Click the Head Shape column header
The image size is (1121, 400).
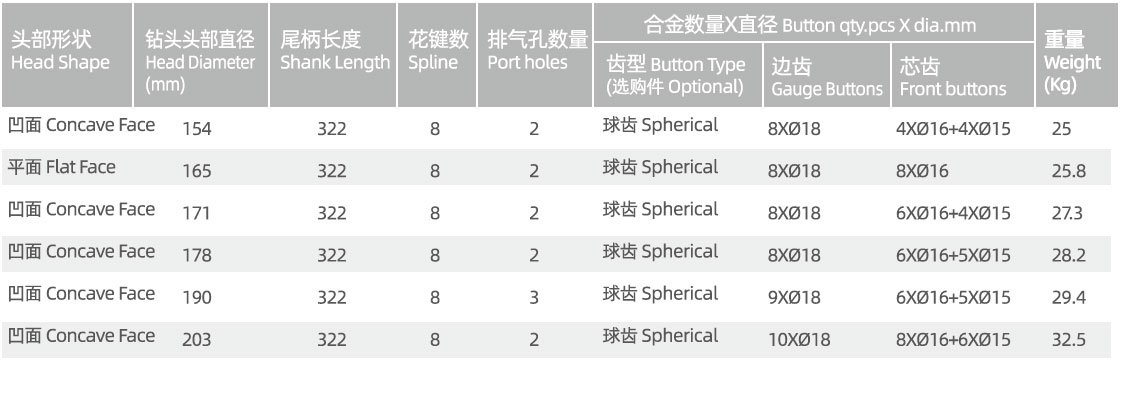(x=60, y=52)
